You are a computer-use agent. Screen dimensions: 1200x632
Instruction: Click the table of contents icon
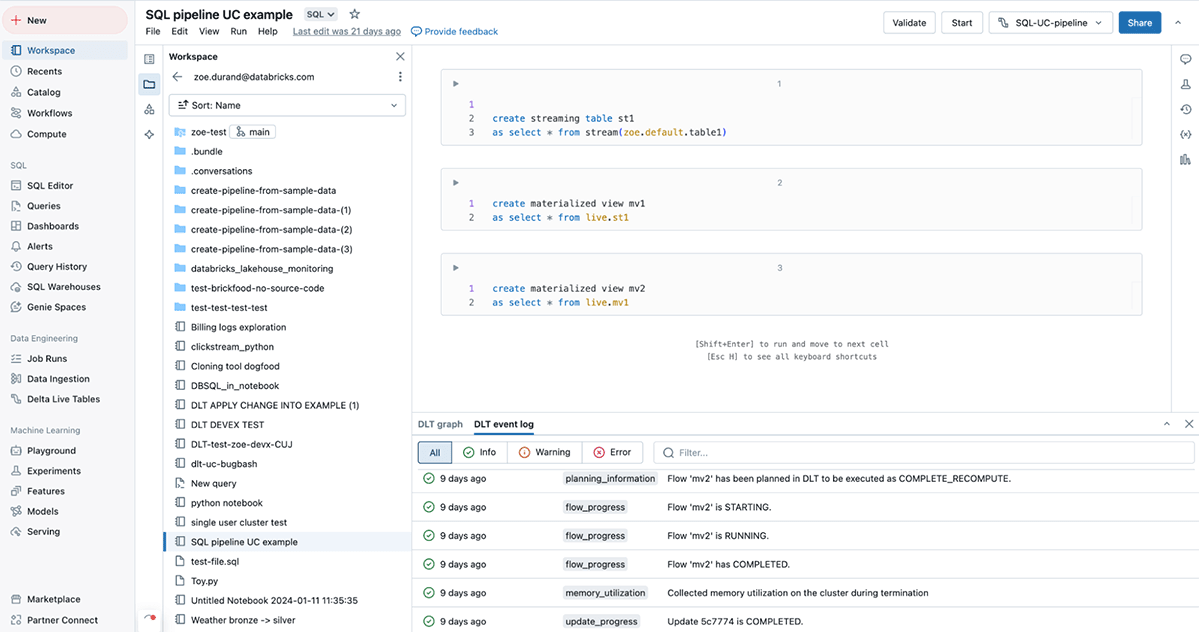(149, 59)
